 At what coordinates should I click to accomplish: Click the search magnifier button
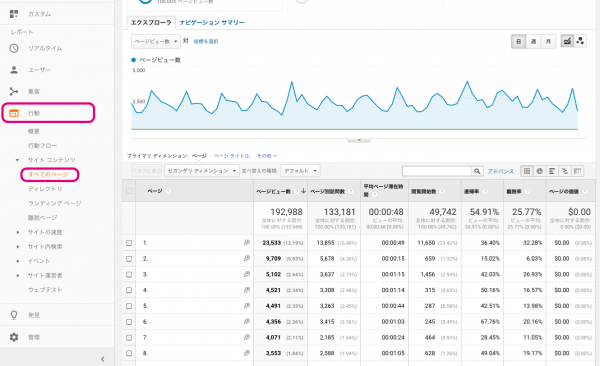477,171
